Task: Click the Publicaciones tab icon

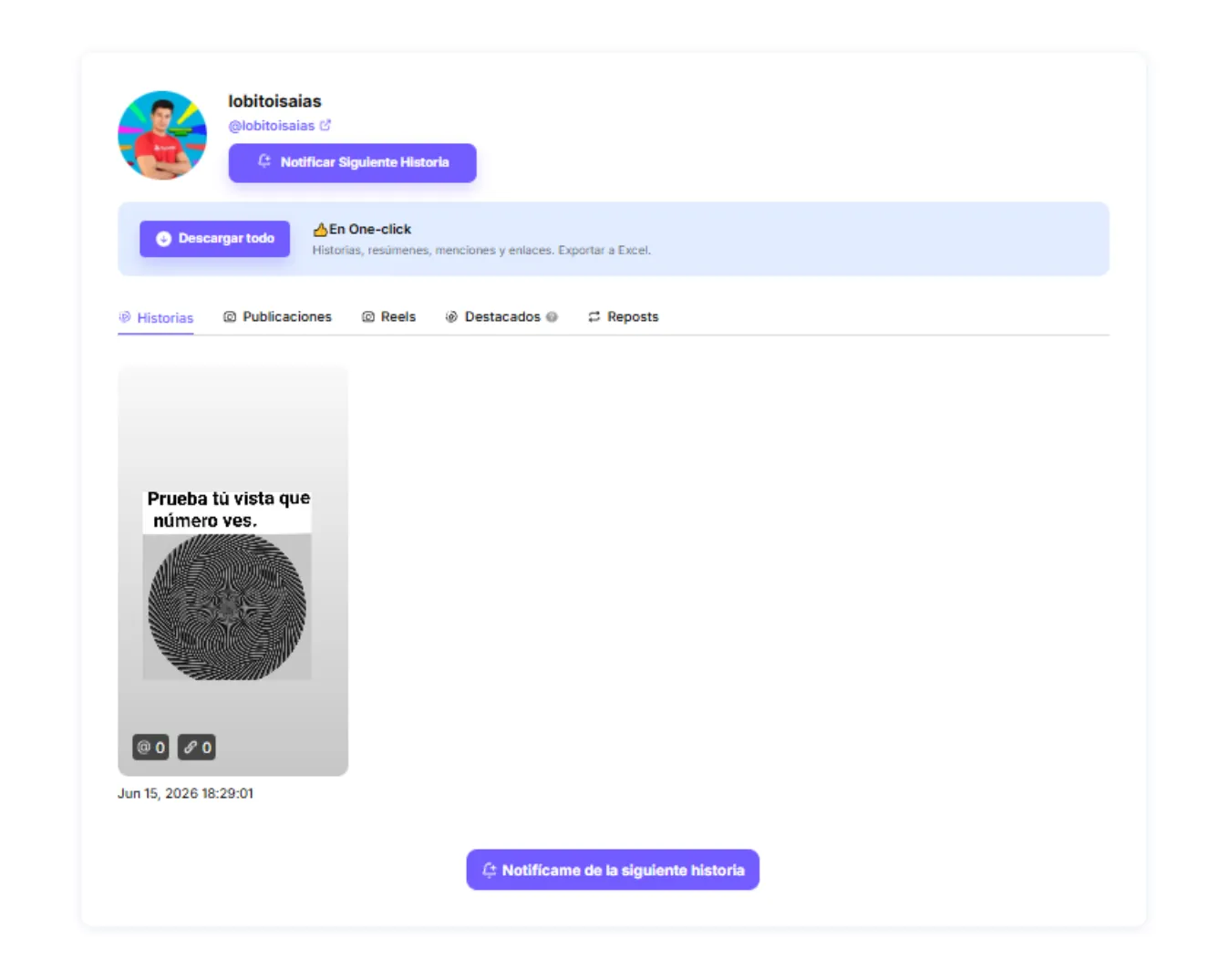Action: [x=230, y=316]
